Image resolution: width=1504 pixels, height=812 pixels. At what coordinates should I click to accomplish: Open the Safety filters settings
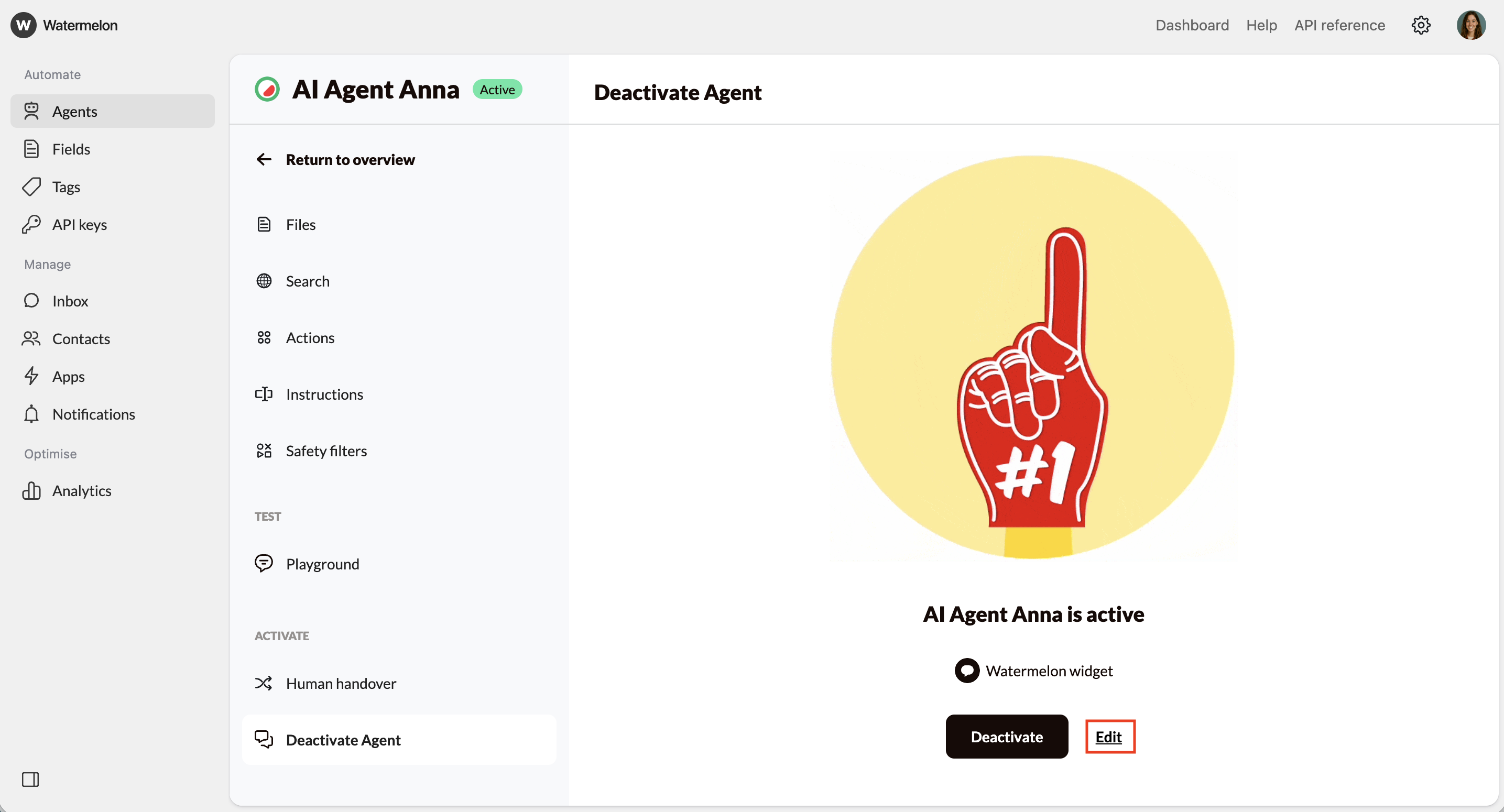[x=326, y=450]
